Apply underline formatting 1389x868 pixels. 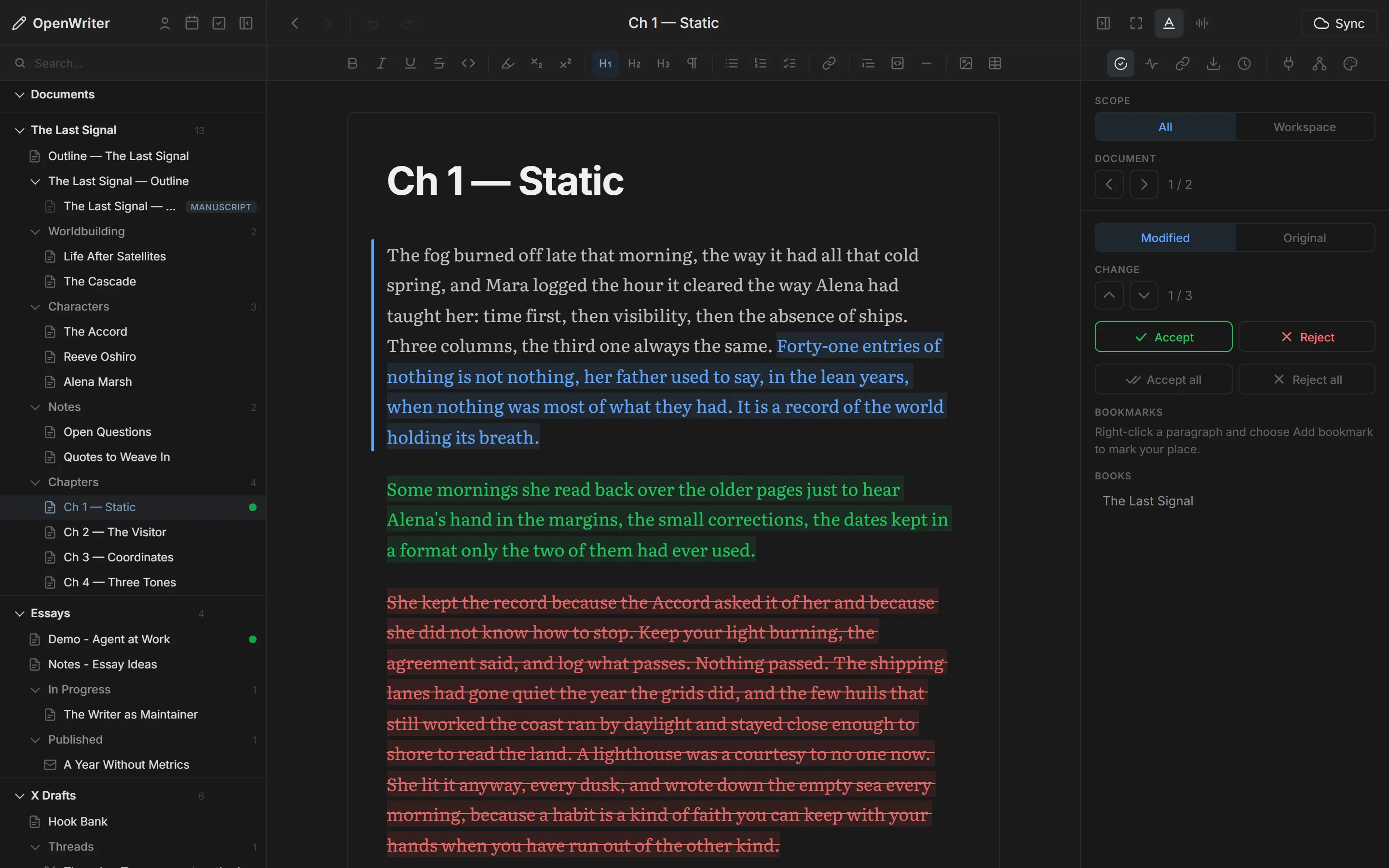[410, 63]
